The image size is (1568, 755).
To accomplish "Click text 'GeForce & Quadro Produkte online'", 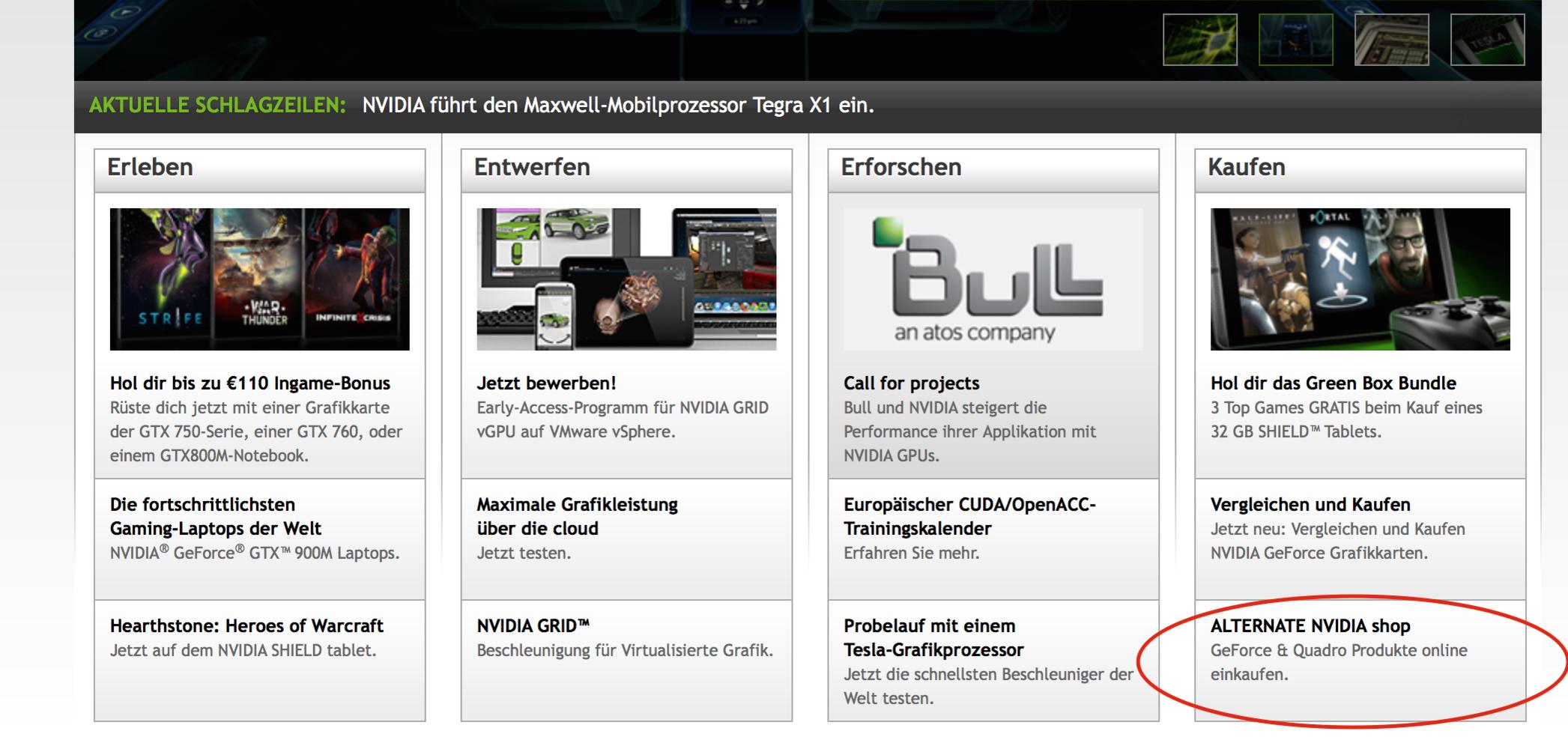I will (1339, 651).
